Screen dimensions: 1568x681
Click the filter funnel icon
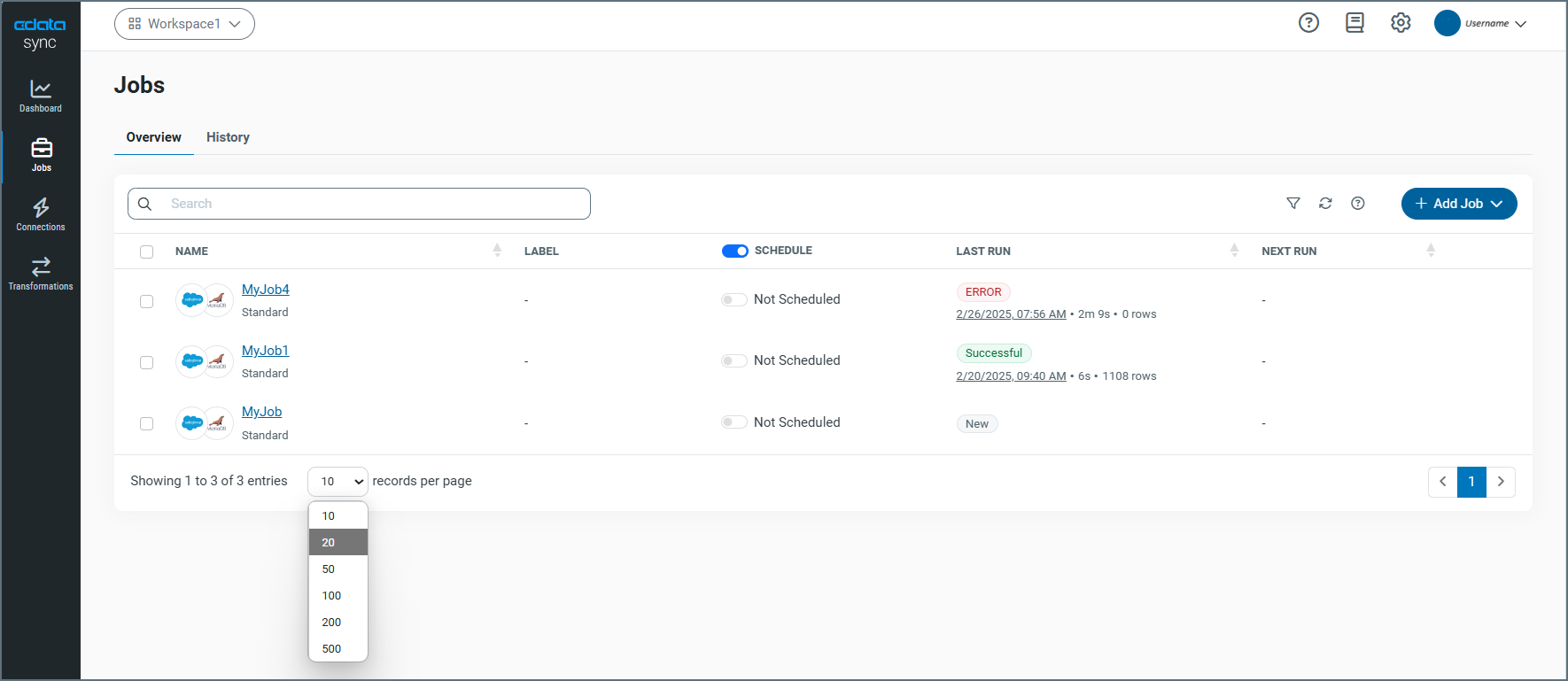[1293, 204]
